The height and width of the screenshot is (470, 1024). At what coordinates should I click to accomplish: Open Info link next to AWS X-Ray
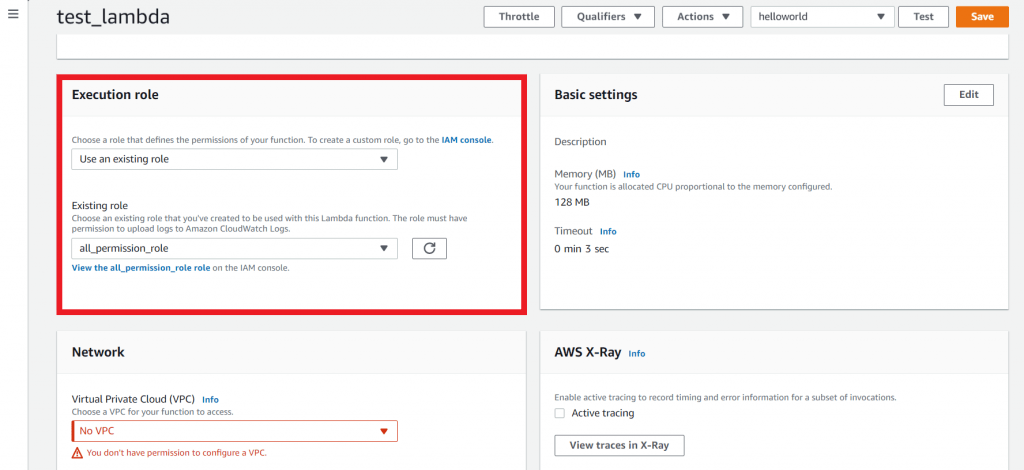pos(637,353)
